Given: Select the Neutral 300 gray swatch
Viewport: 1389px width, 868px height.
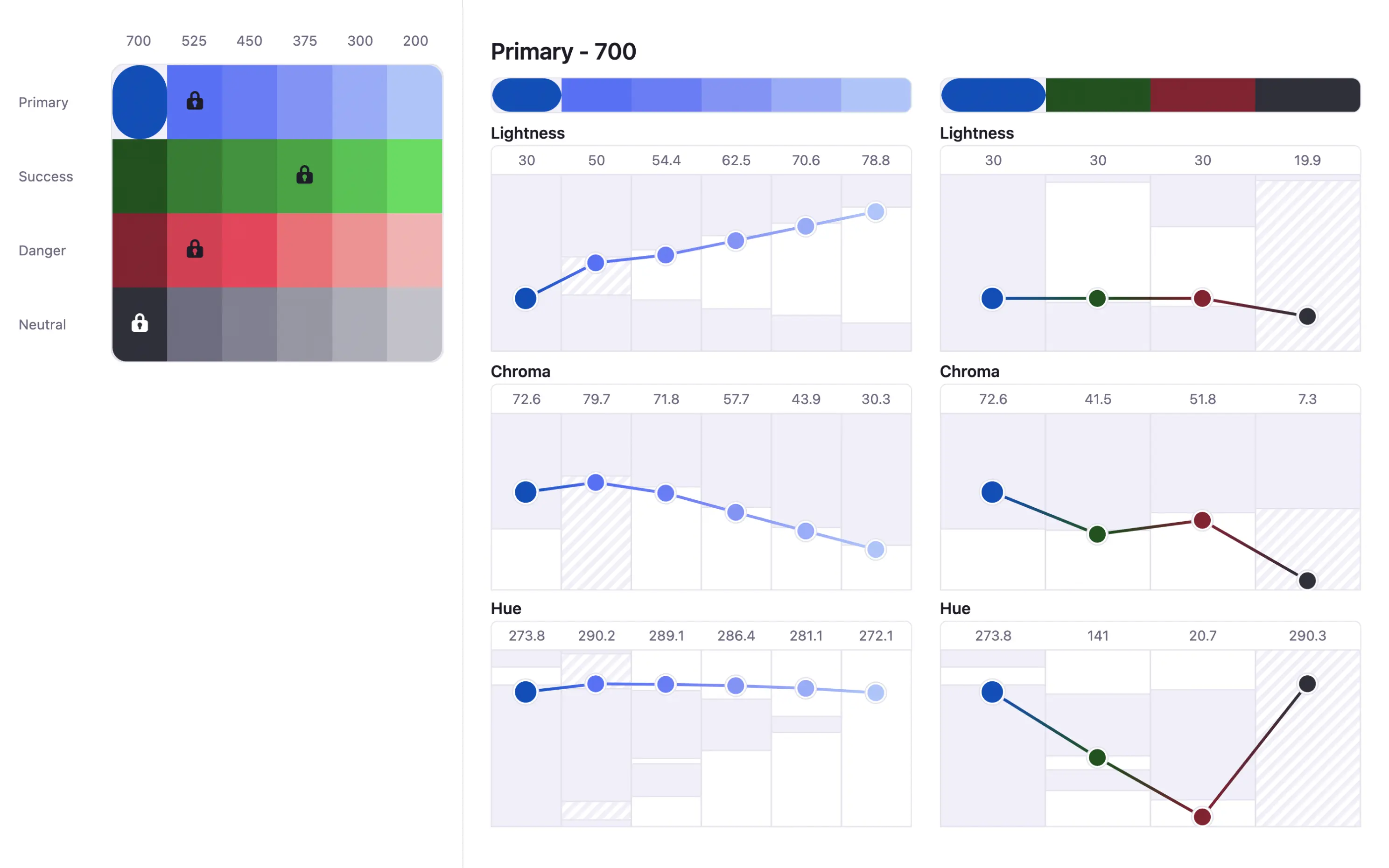Looking at the screenshot, I should (x=359, y=324).
